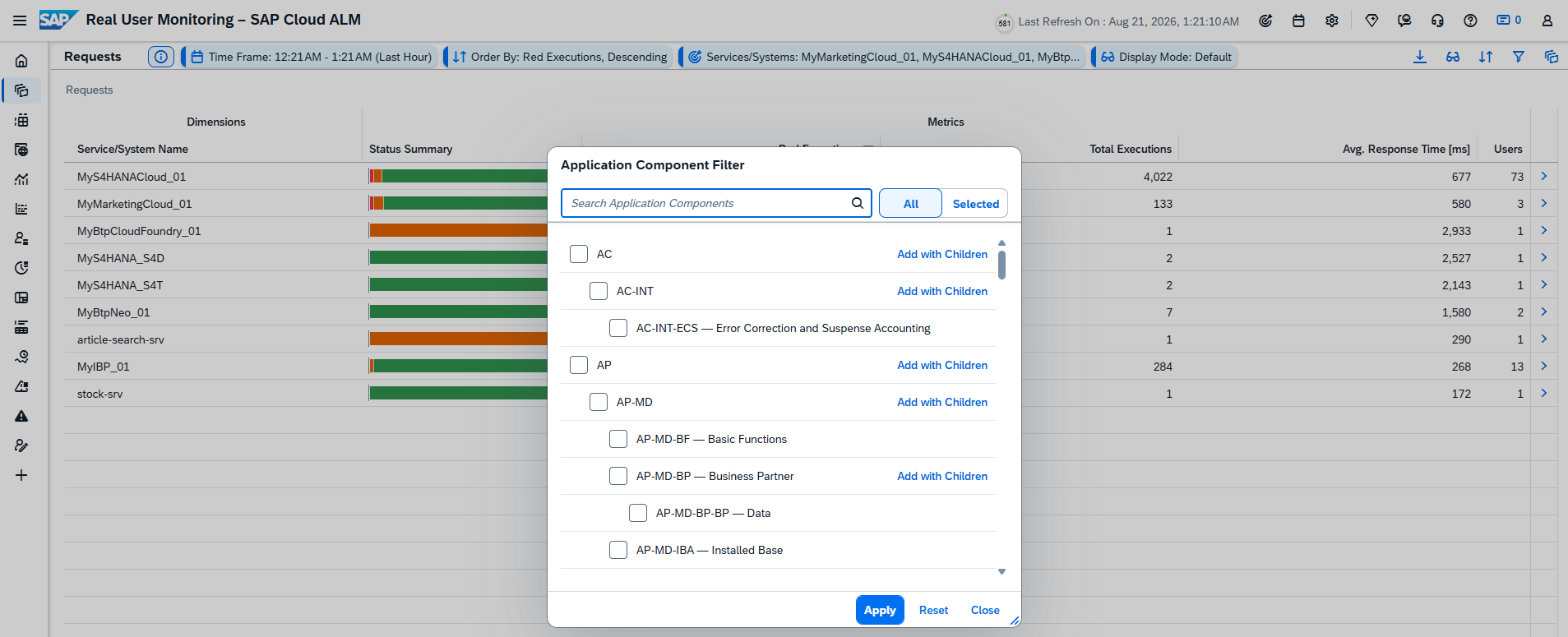
Task: Switch to the Selected tab
Action: [x=975, y=203]
